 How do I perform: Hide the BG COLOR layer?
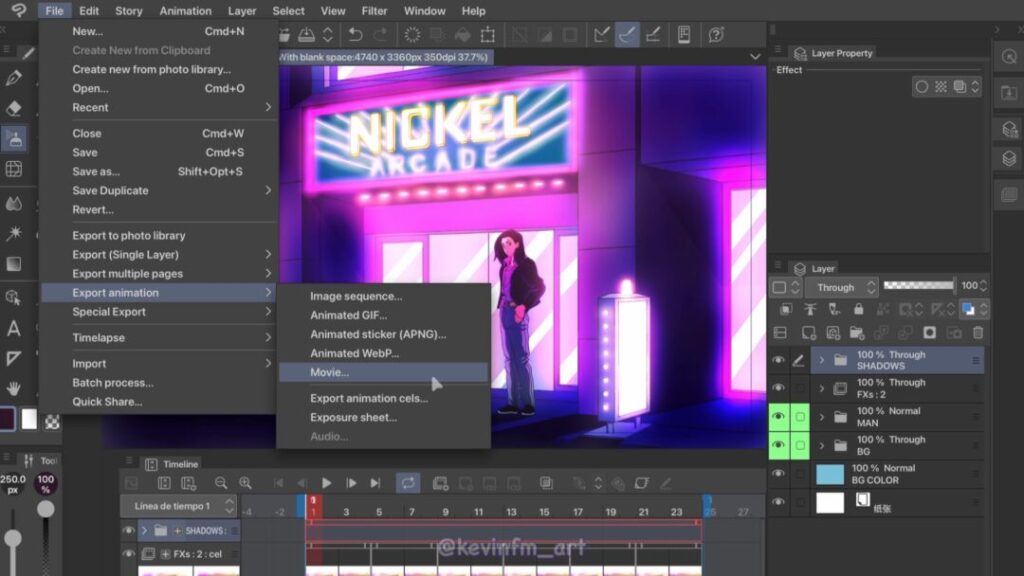tap(778, 474)
